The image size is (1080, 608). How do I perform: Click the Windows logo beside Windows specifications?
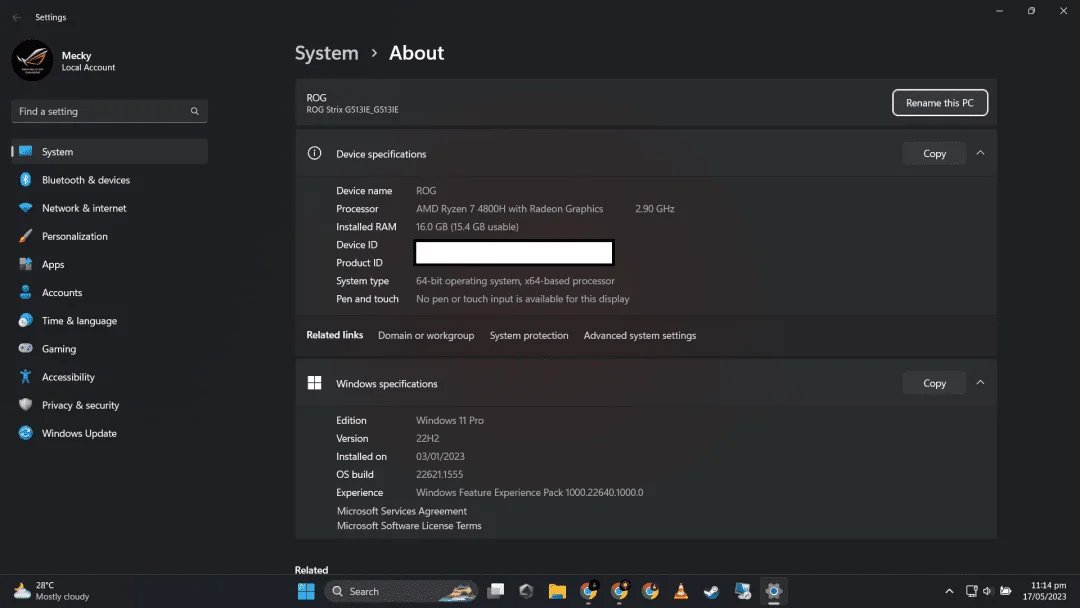pos(314,383)
